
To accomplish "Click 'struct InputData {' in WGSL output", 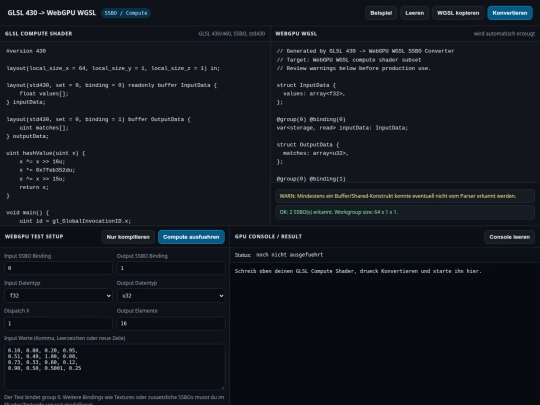I will click(x=306, y=85).
